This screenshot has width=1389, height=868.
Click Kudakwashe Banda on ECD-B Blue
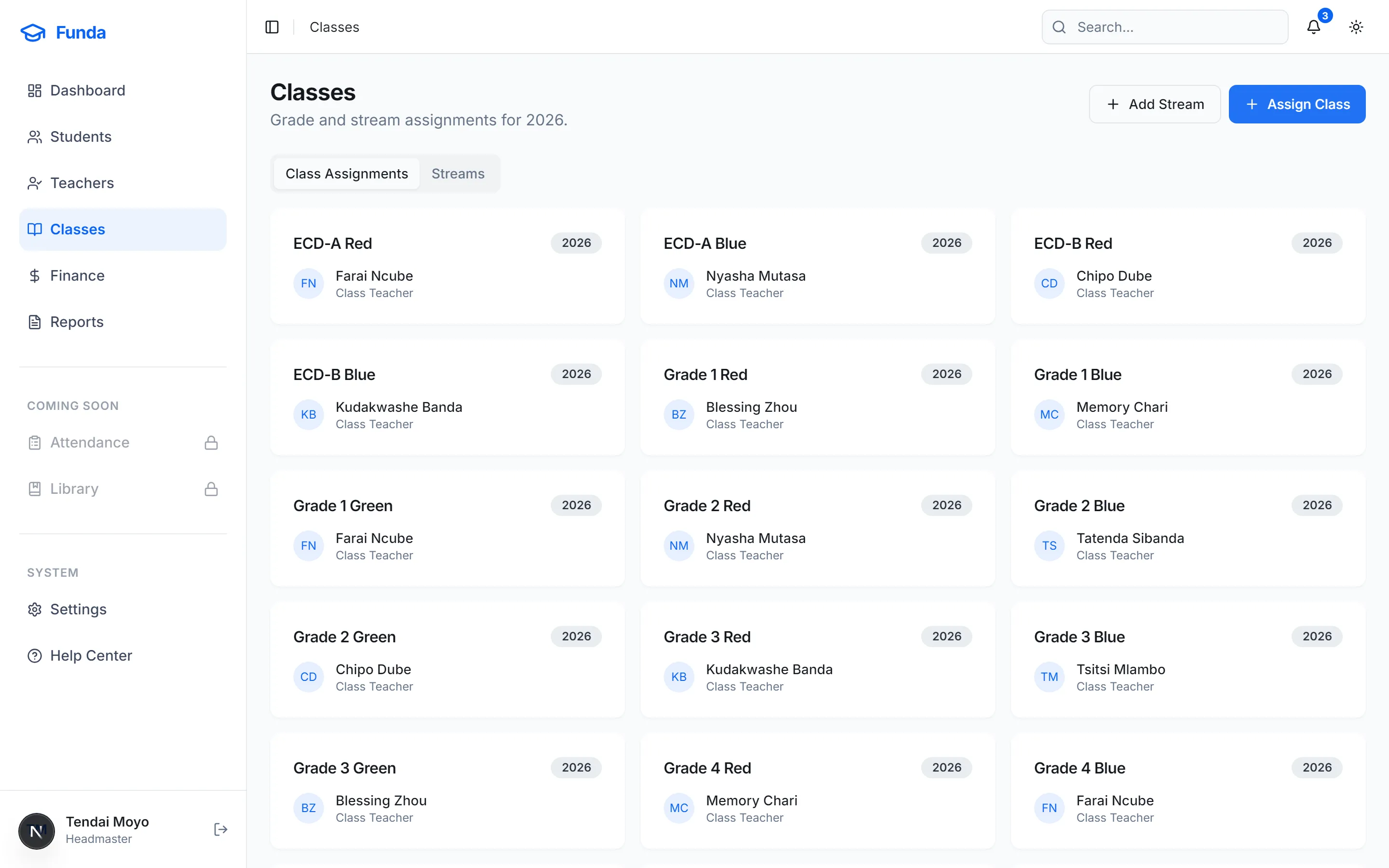(399, 407)
